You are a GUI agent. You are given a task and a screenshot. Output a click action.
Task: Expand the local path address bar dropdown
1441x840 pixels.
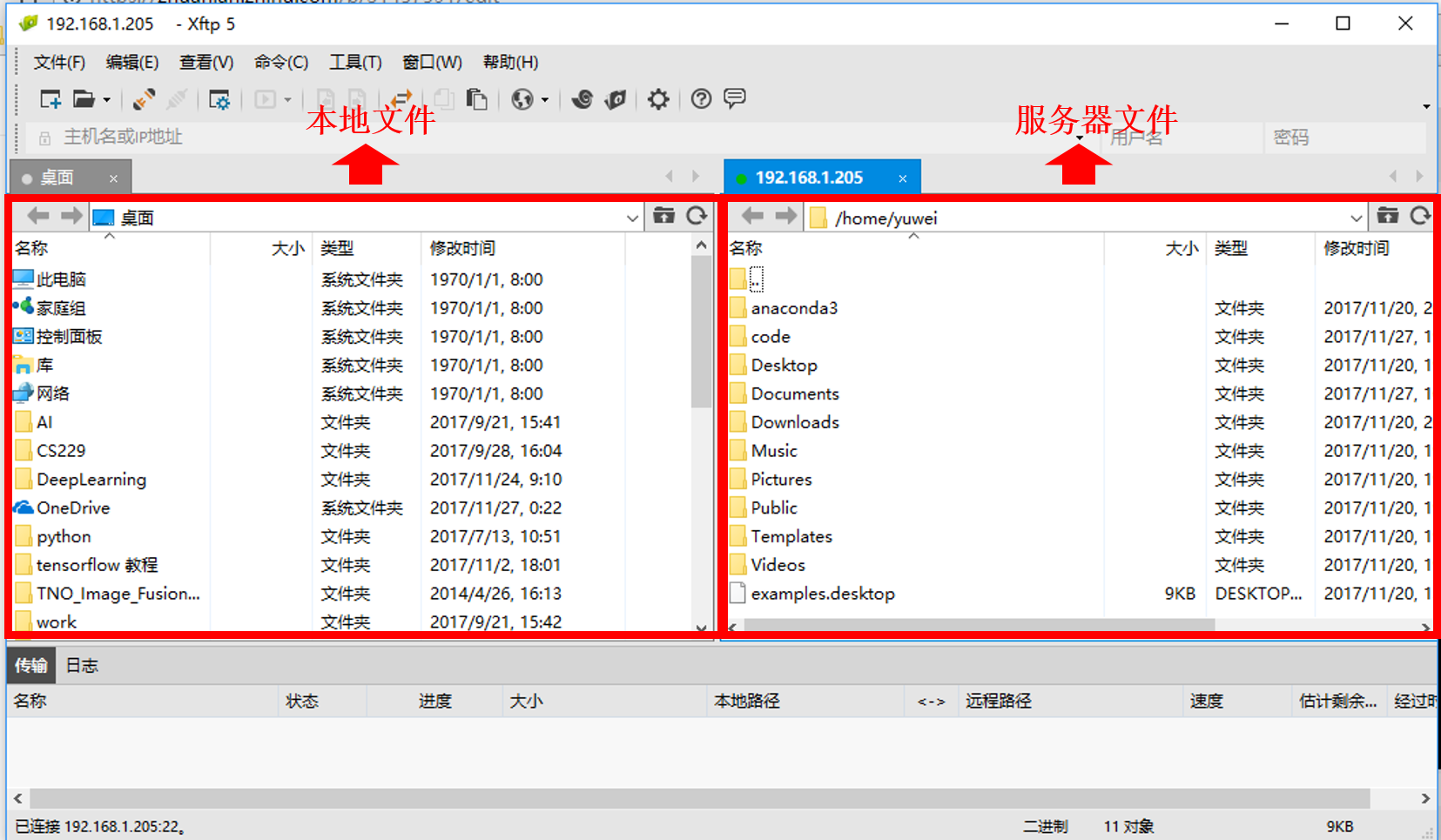coord(632,217)
